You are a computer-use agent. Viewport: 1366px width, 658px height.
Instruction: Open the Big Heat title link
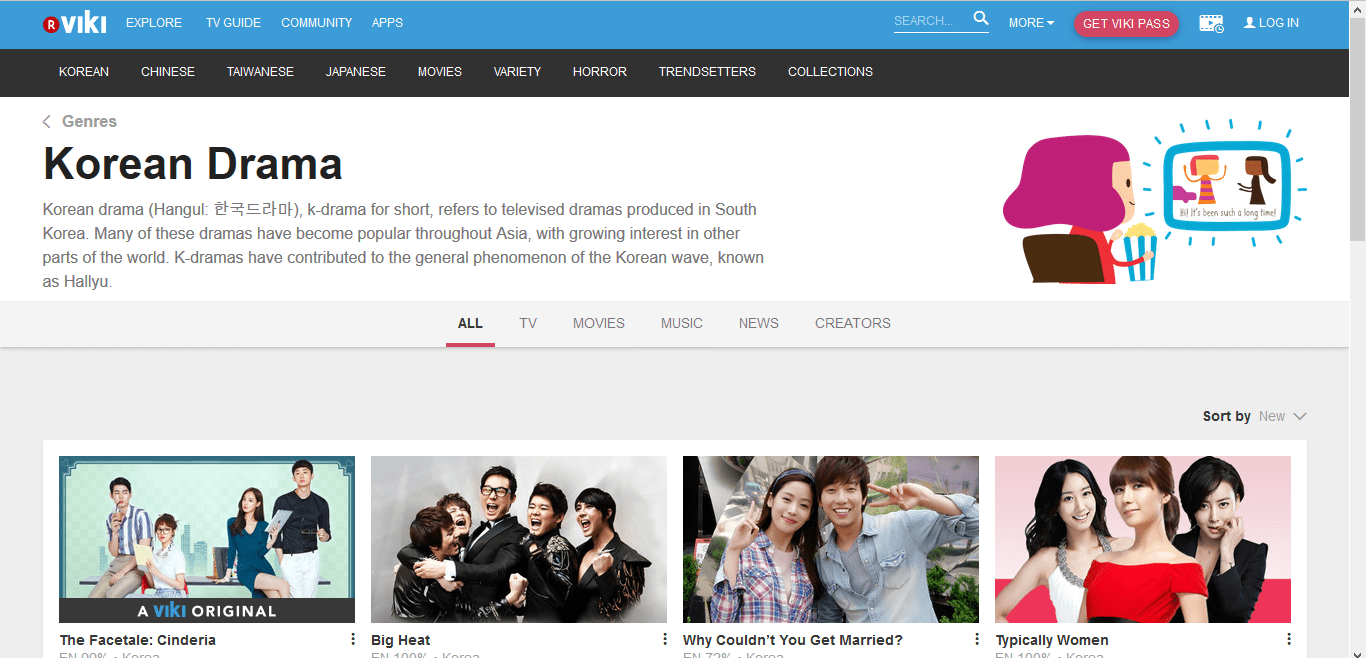401,640
